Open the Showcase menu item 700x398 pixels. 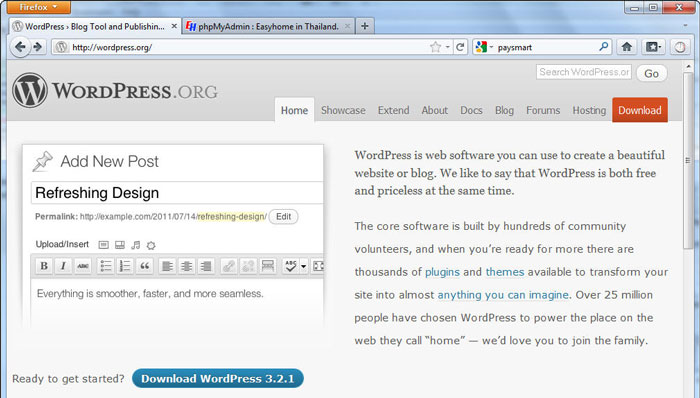tap(343, 110)
